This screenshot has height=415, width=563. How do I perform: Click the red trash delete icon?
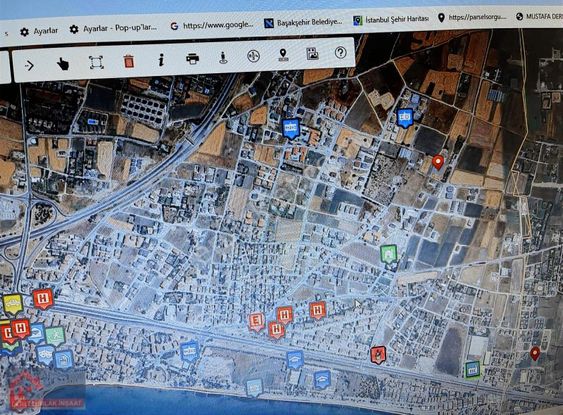click(129, 61)
